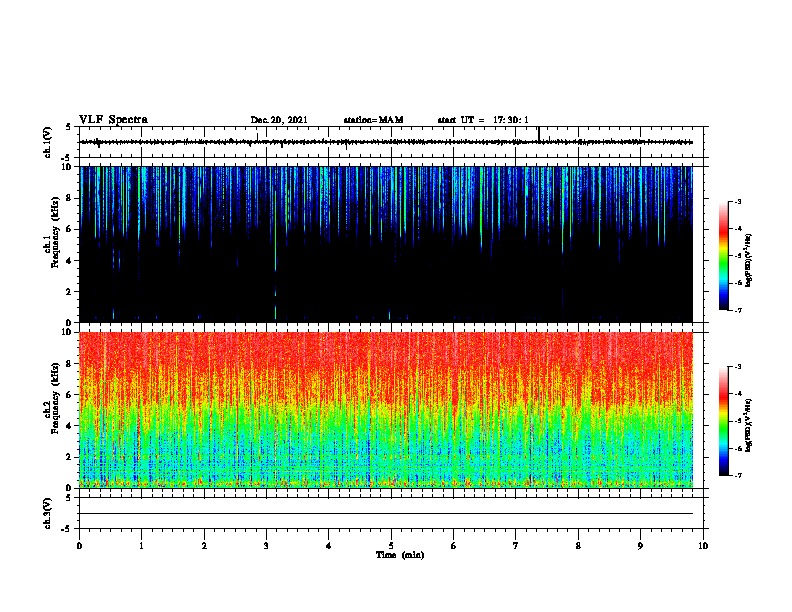Image resolution: width=792 pixels, height=612 pixels.
Task: Click time axis tick label "9"
Action: coord(640,546)
